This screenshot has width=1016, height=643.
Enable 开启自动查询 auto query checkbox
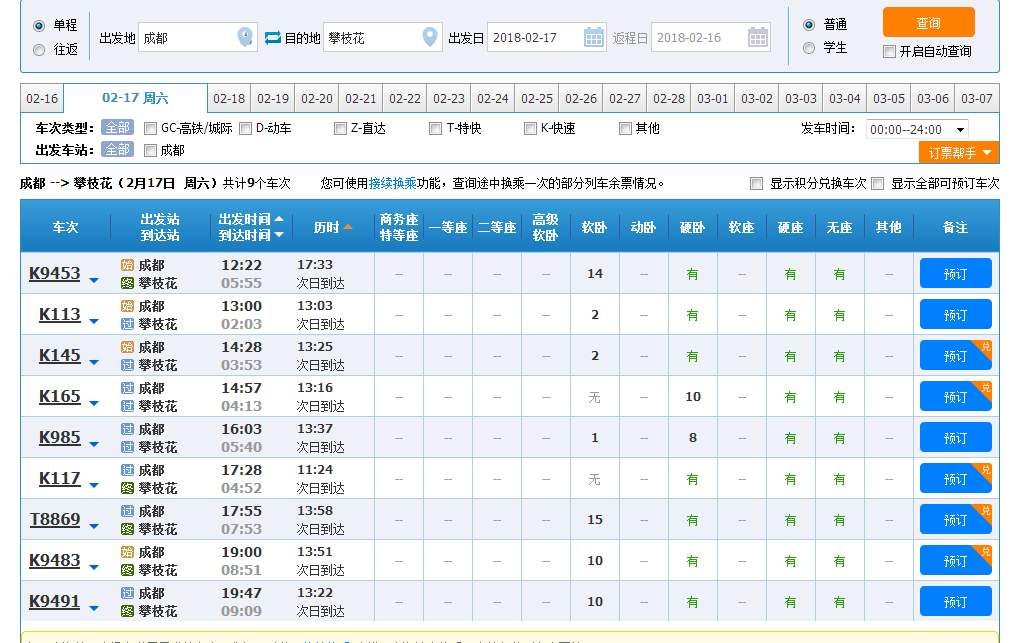[x=889, y=52]
